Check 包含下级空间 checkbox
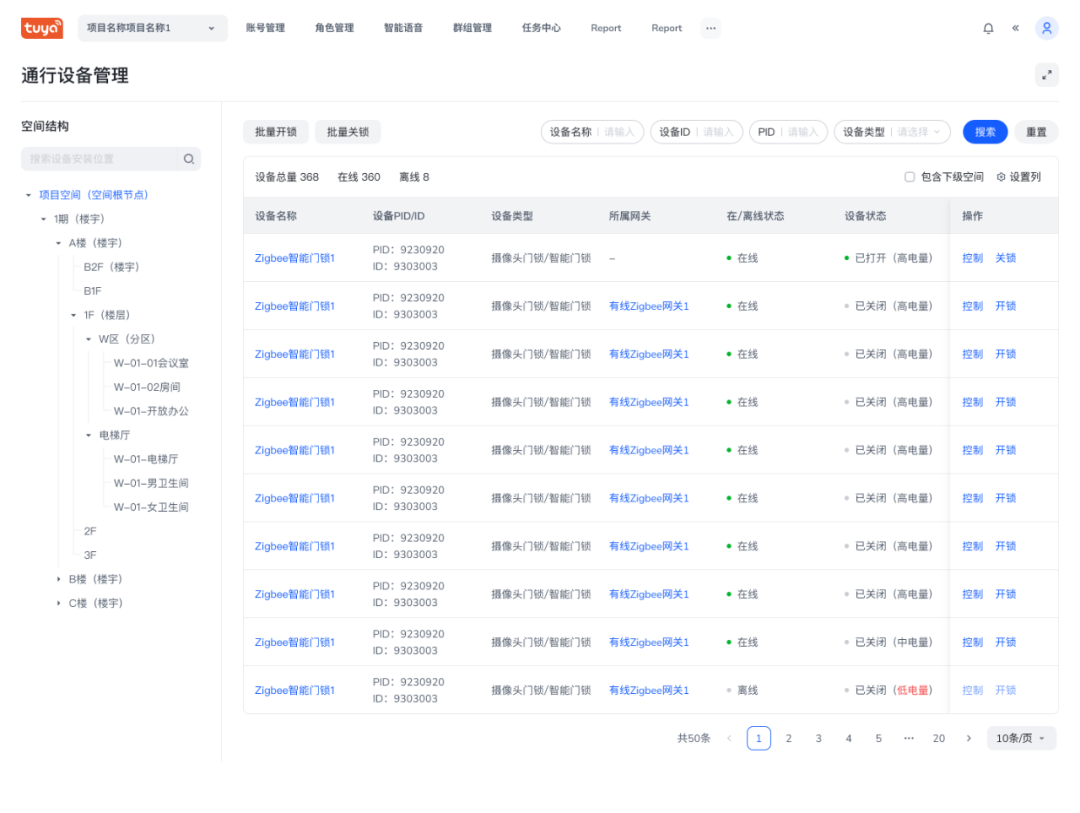1080x813 pixels. [909, 177]
